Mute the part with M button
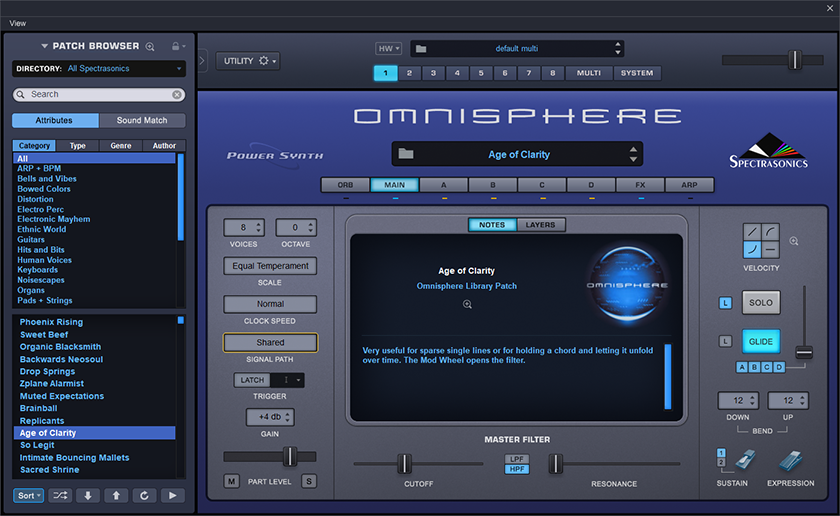Image resolution: width=840 pixels, height=516 pixels. click(x=231, y=481)
